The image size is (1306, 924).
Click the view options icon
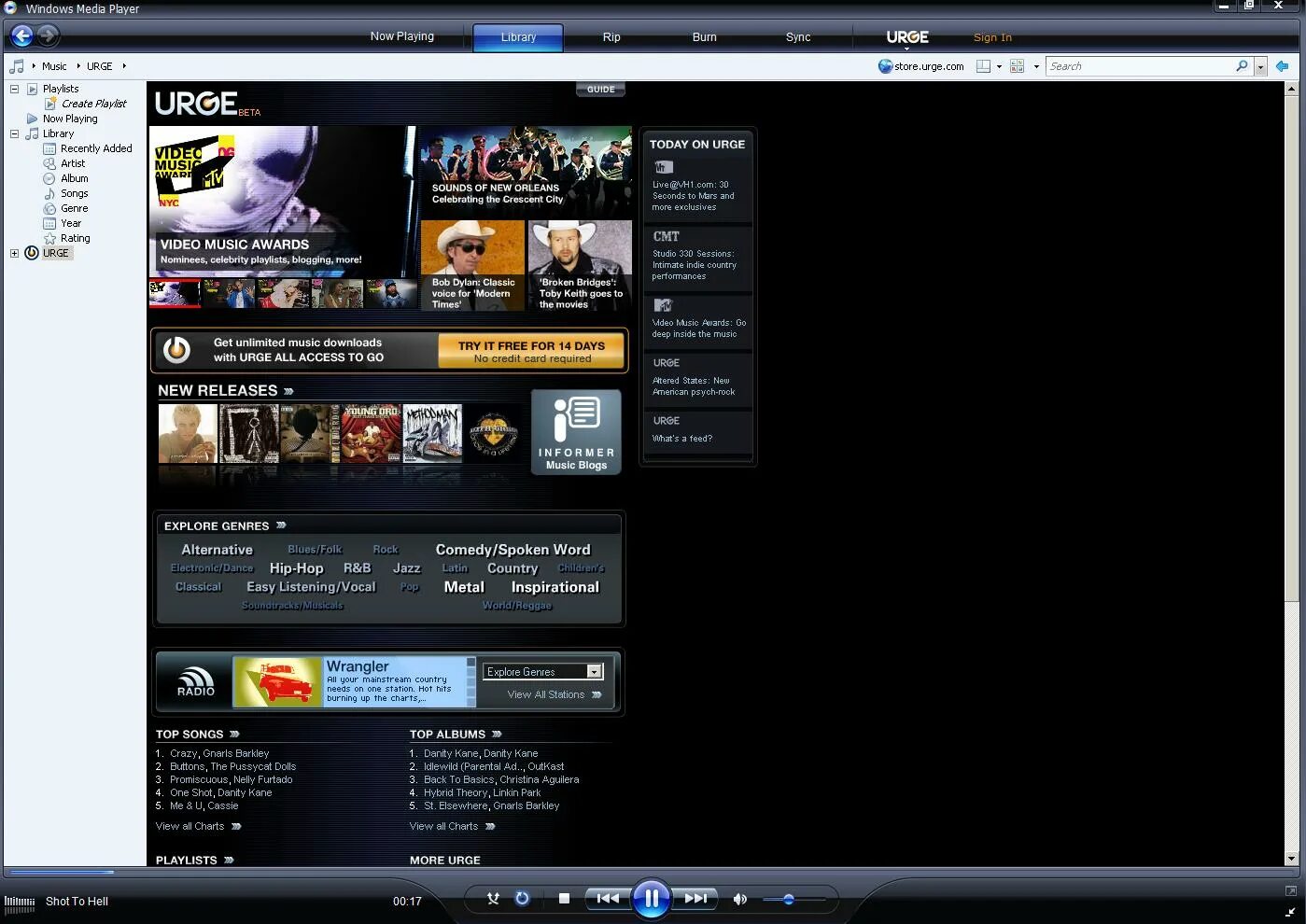point(1018,66)
